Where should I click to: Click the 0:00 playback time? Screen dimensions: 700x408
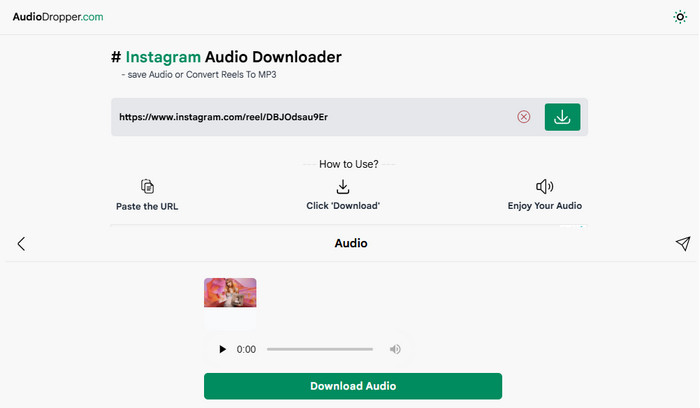click(x=246, y=350)
